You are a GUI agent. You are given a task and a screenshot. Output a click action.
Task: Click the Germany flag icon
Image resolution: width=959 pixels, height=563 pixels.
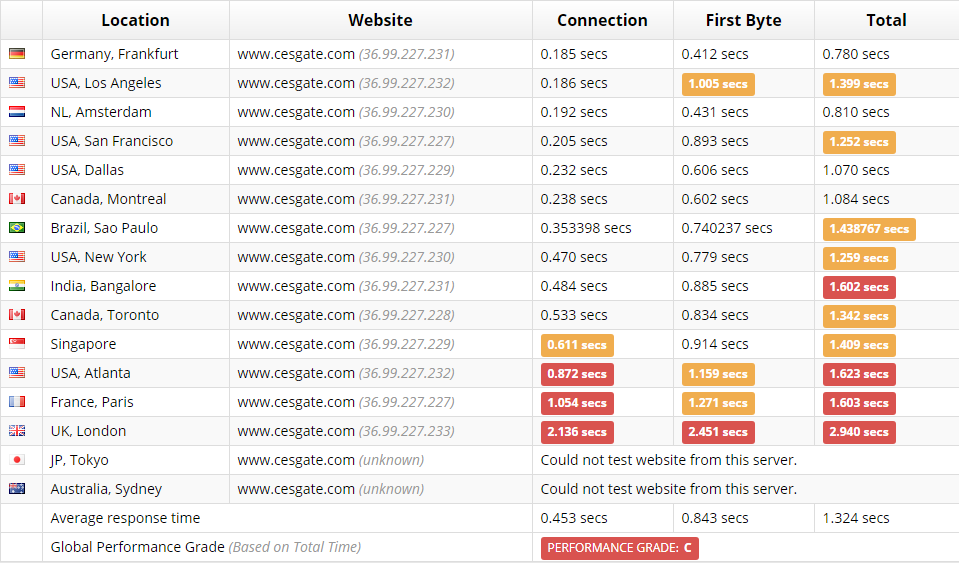pyautogui.click(x=17, y=54)
